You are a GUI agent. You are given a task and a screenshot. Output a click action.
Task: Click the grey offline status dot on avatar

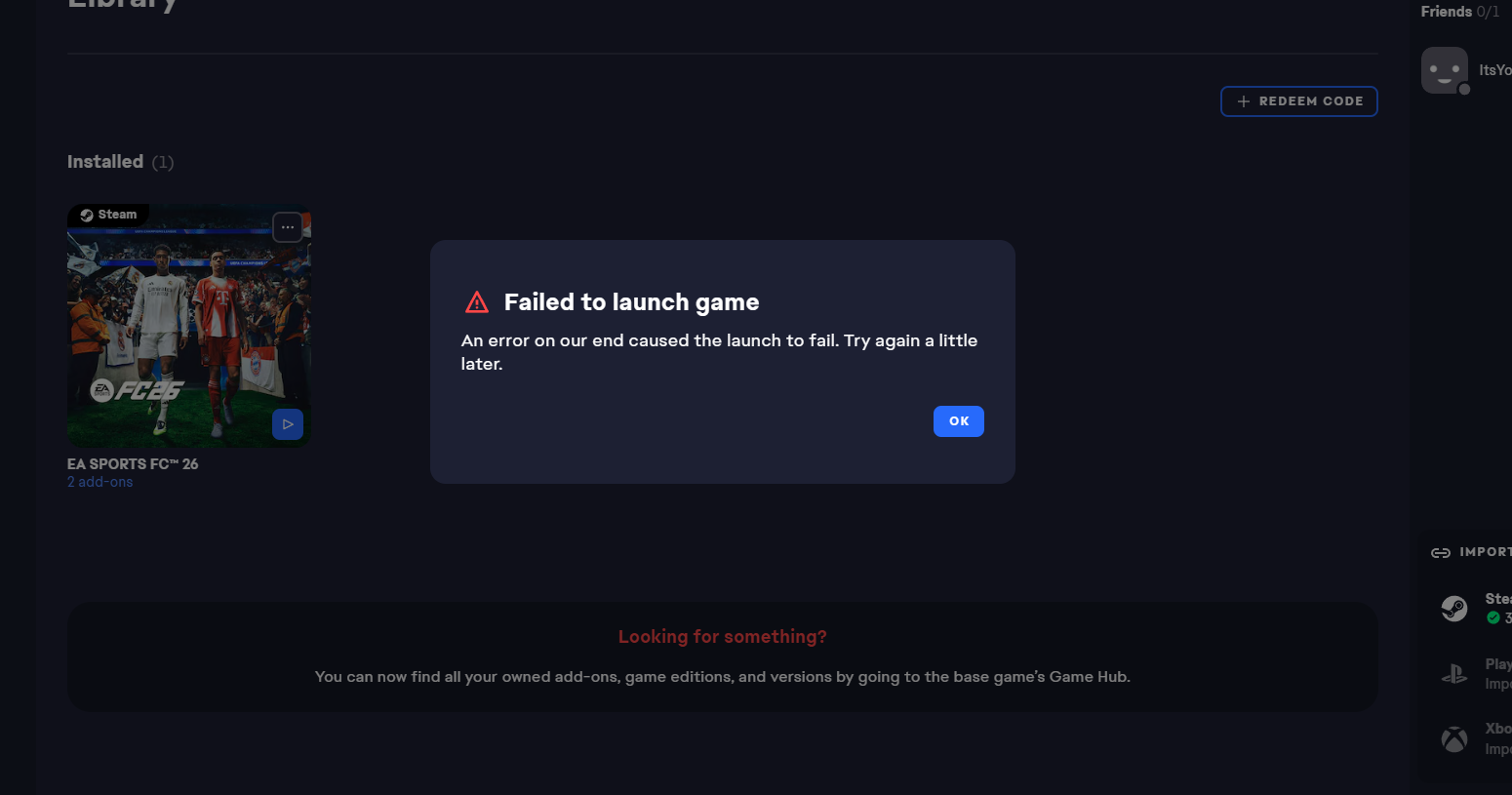click(1464, 90)
